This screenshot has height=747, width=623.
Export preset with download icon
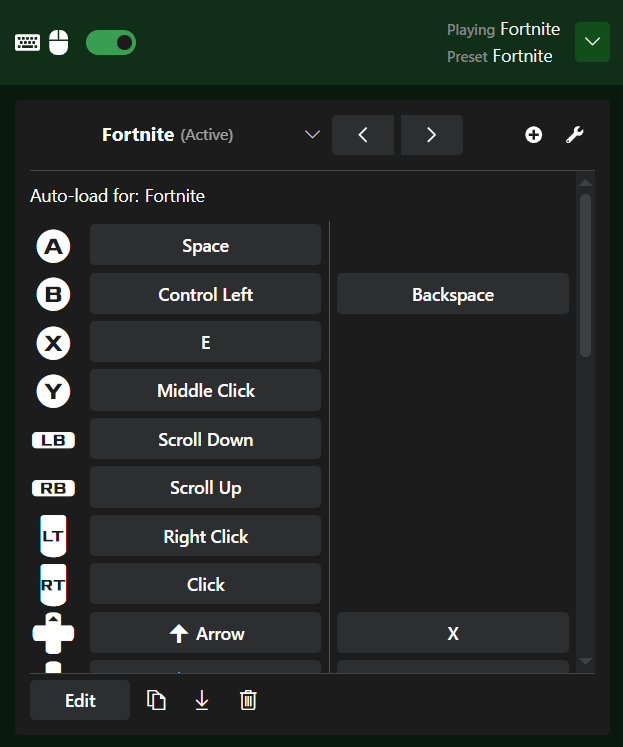[202, 700]
